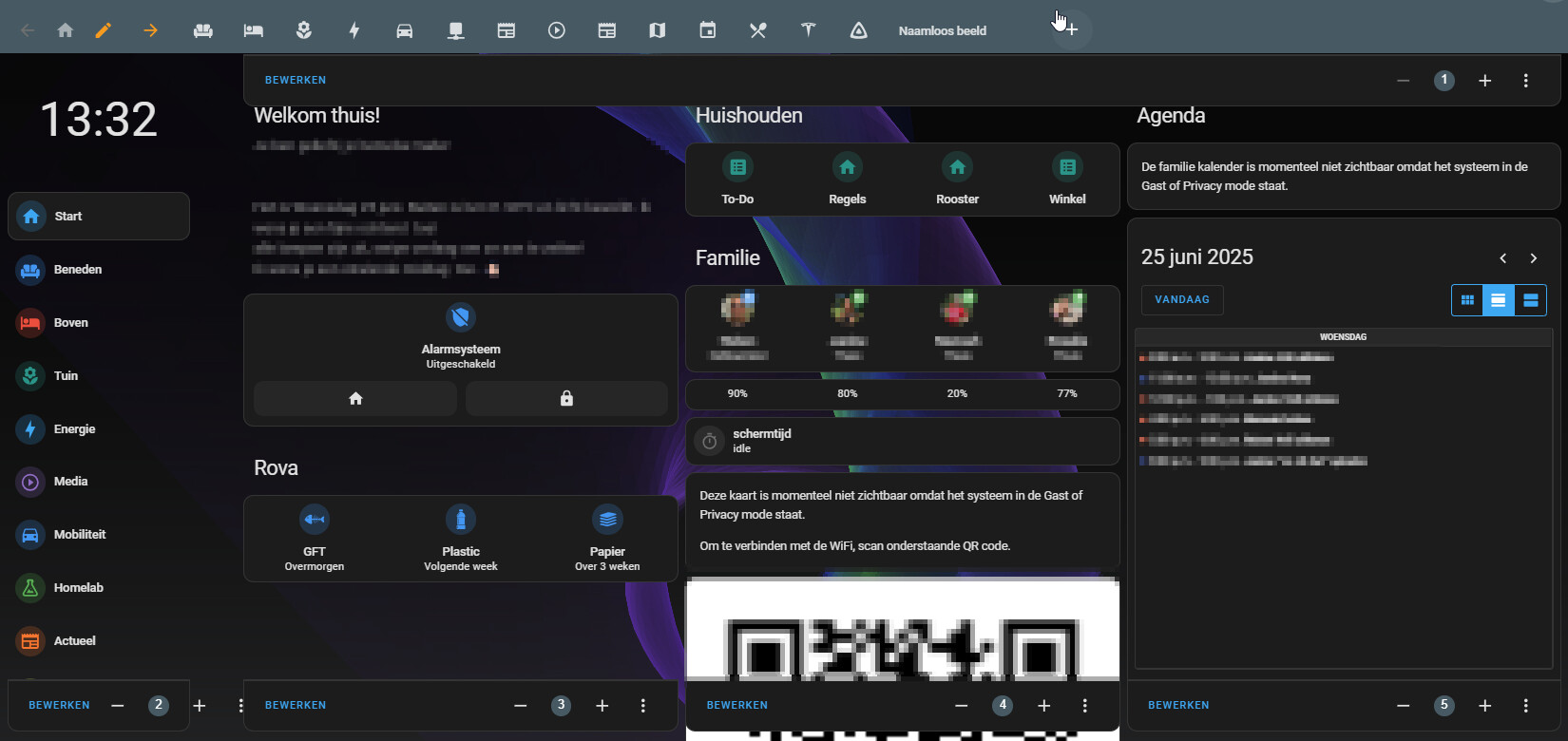Click the orange move-view-right arrow icon
The height and width of the screenshot is (741, 1568).
150,30
